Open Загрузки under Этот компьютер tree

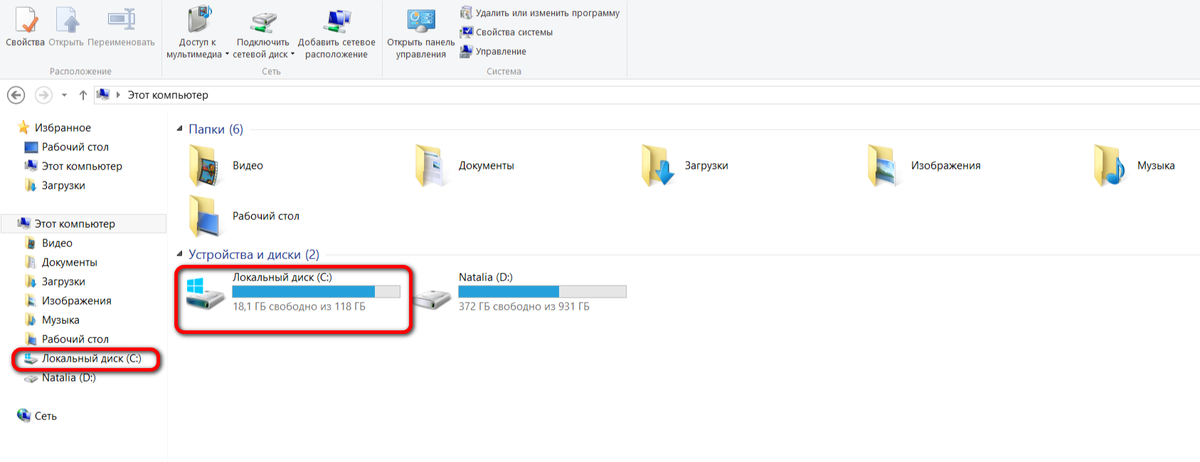pos(55,281)
